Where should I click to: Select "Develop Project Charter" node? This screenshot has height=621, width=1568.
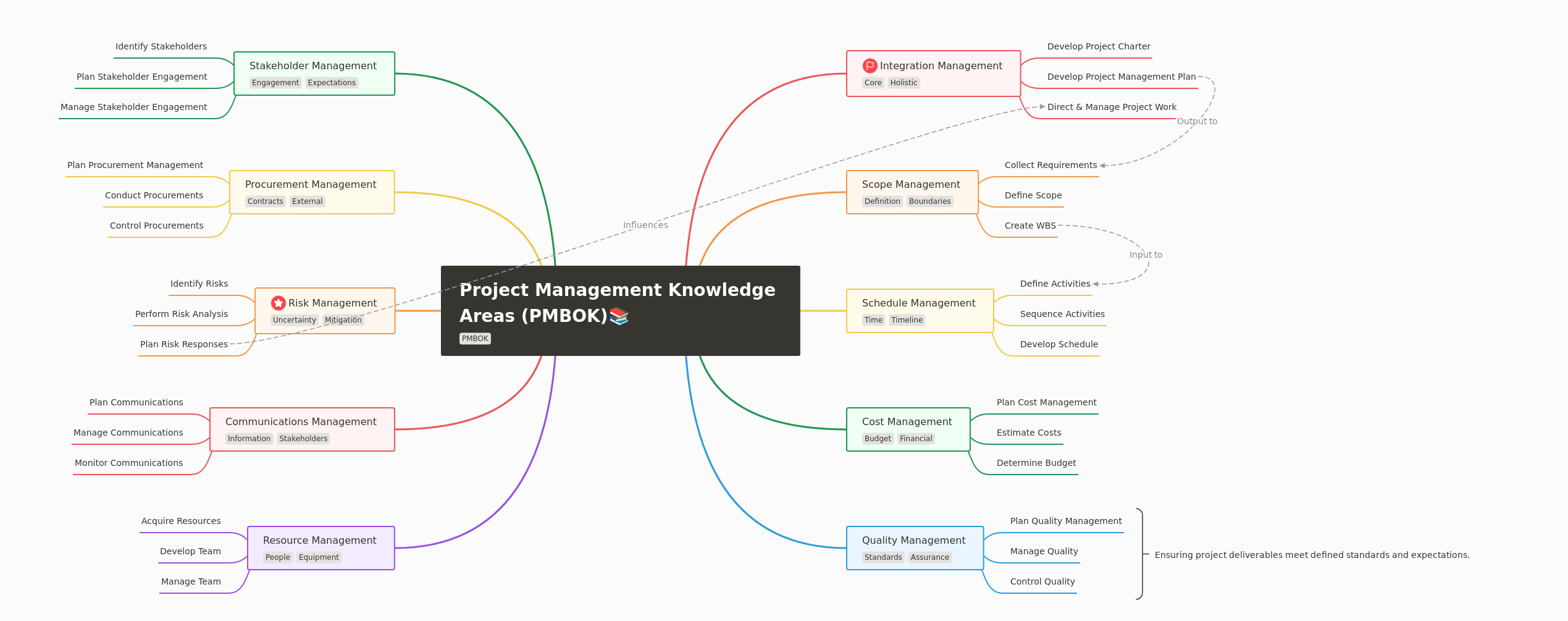click(1099, 46)
